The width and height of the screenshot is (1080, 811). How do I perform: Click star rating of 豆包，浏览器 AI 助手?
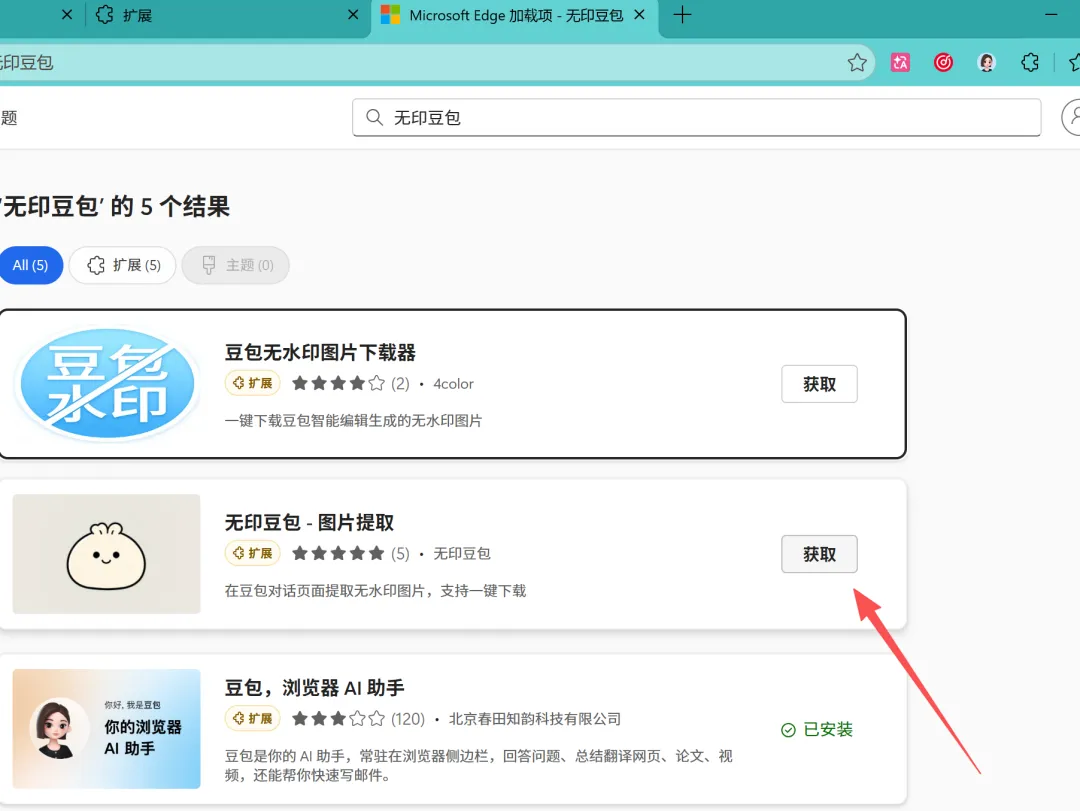tap(338, 719)
